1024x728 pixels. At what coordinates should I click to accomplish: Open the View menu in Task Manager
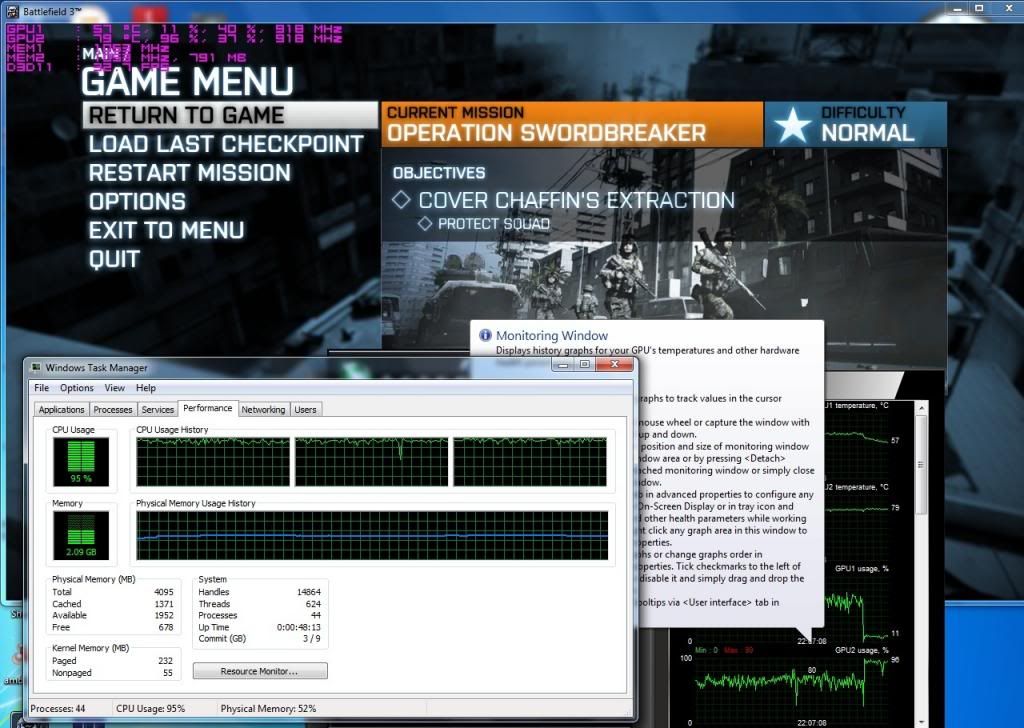pos(115,388)
